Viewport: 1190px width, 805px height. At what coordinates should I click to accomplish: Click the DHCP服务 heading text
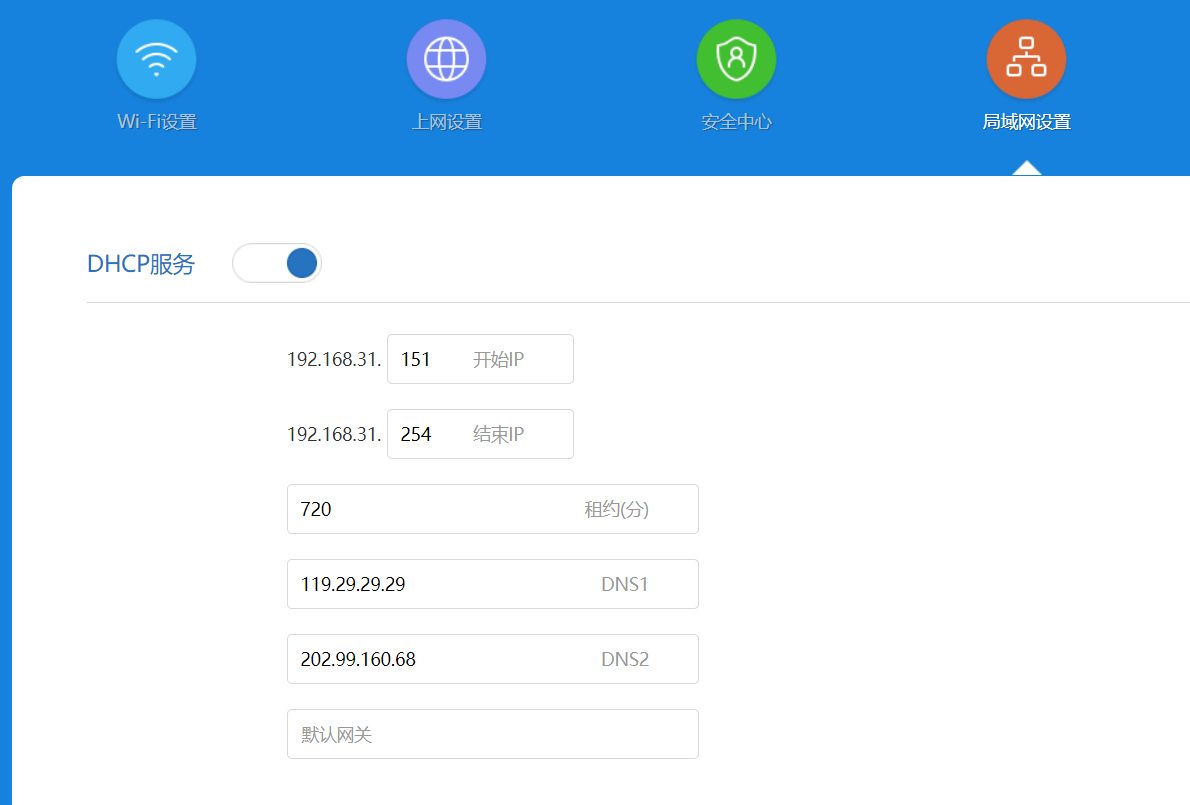141,264
